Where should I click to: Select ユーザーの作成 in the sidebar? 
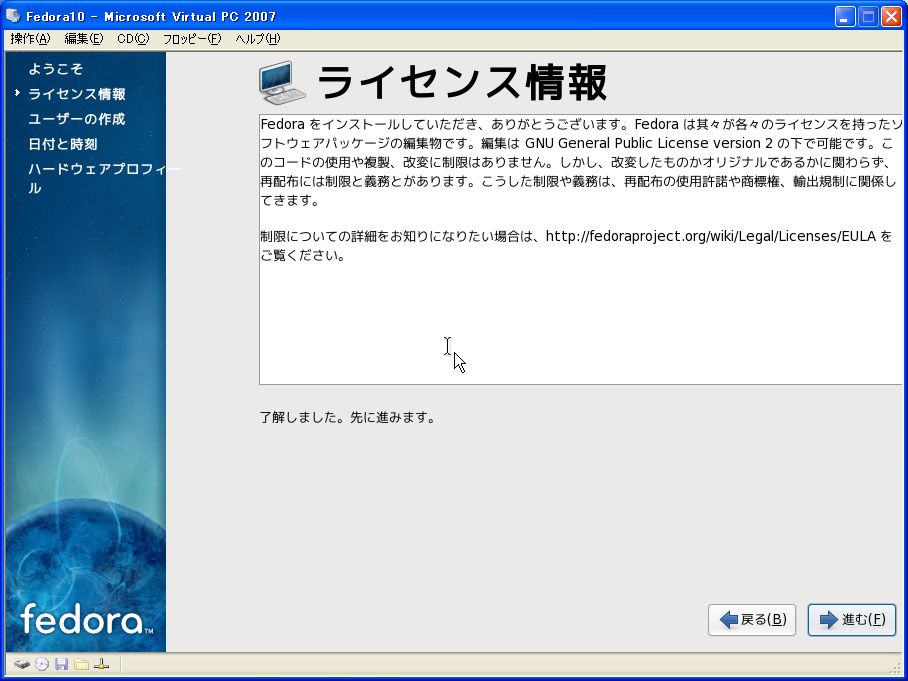coord(76,119)
